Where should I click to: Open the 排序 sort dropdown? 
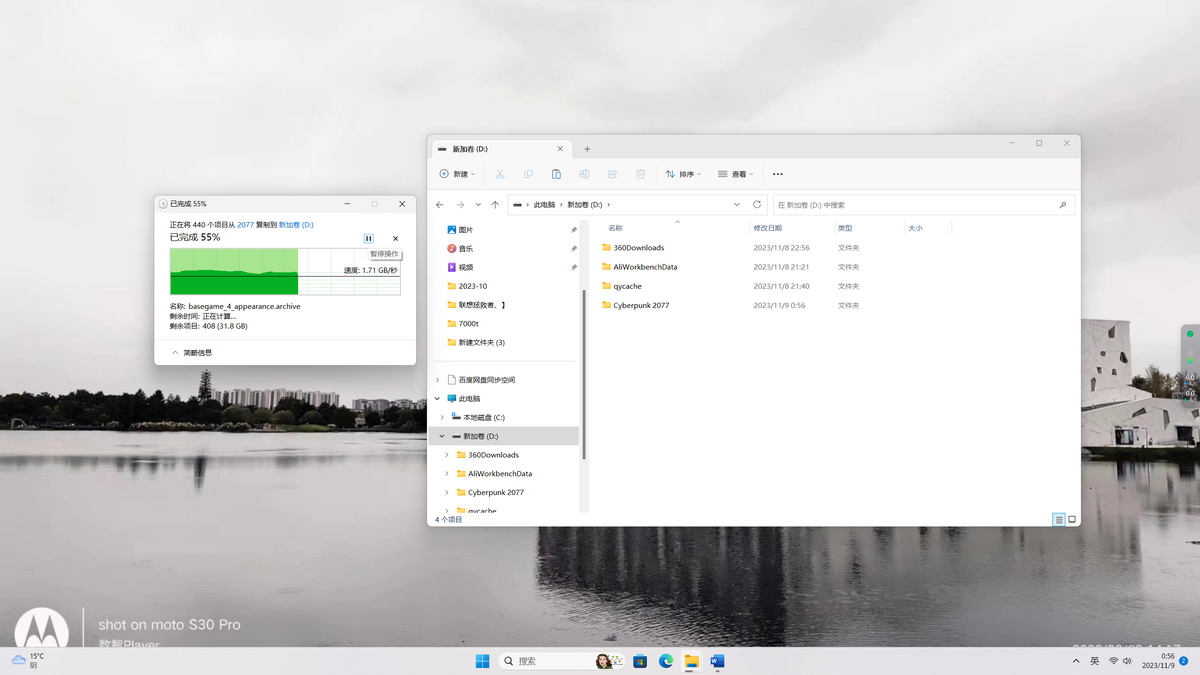[x=684, y=174]
